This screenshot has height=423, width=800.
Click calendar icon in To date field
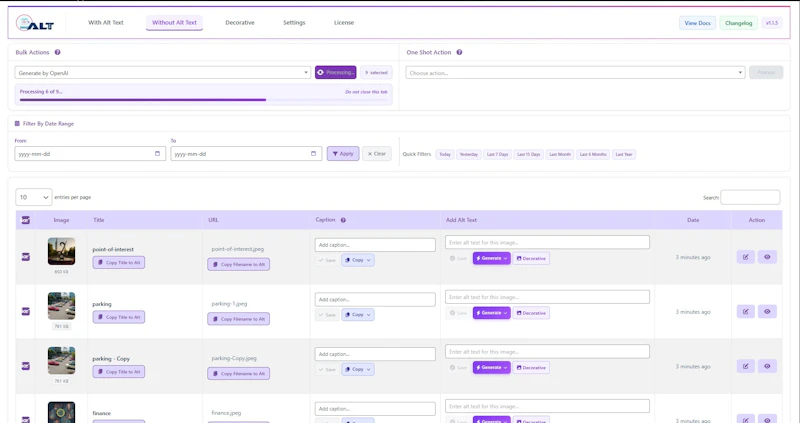(x=313, y=154)
